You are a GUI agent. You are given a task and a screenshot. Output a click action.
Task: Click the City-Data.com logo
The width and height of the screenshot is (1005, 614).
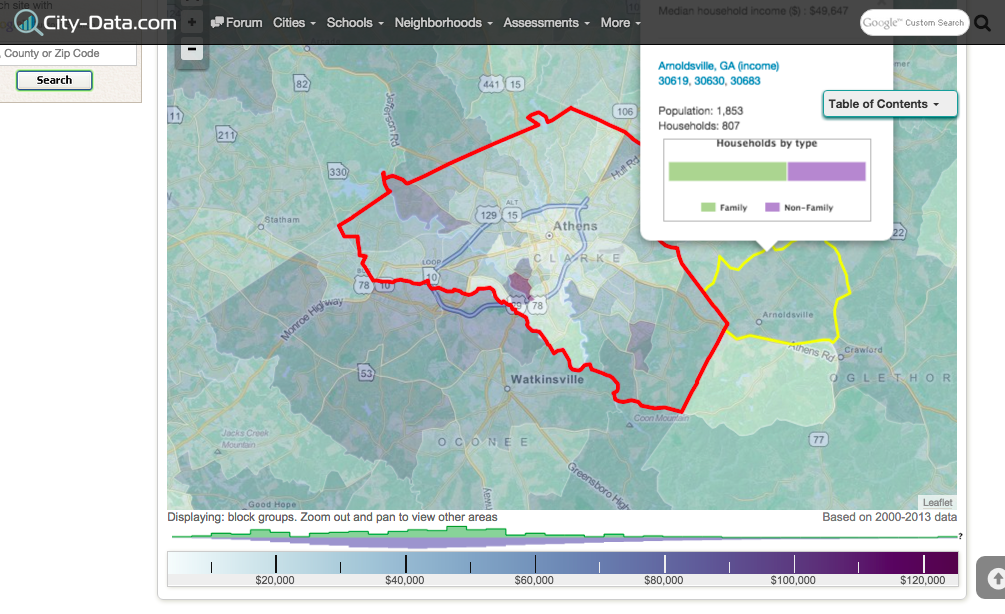tap(95, 22)
